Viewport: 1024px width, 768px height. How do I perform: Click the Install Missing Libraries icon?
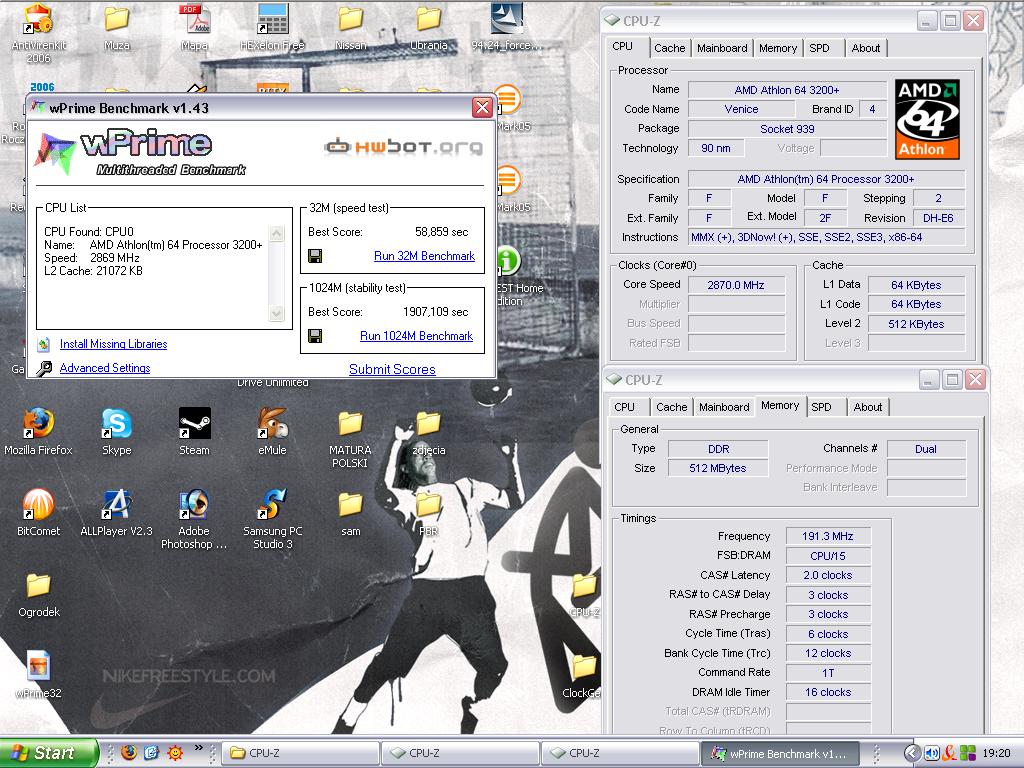point(44,344)
